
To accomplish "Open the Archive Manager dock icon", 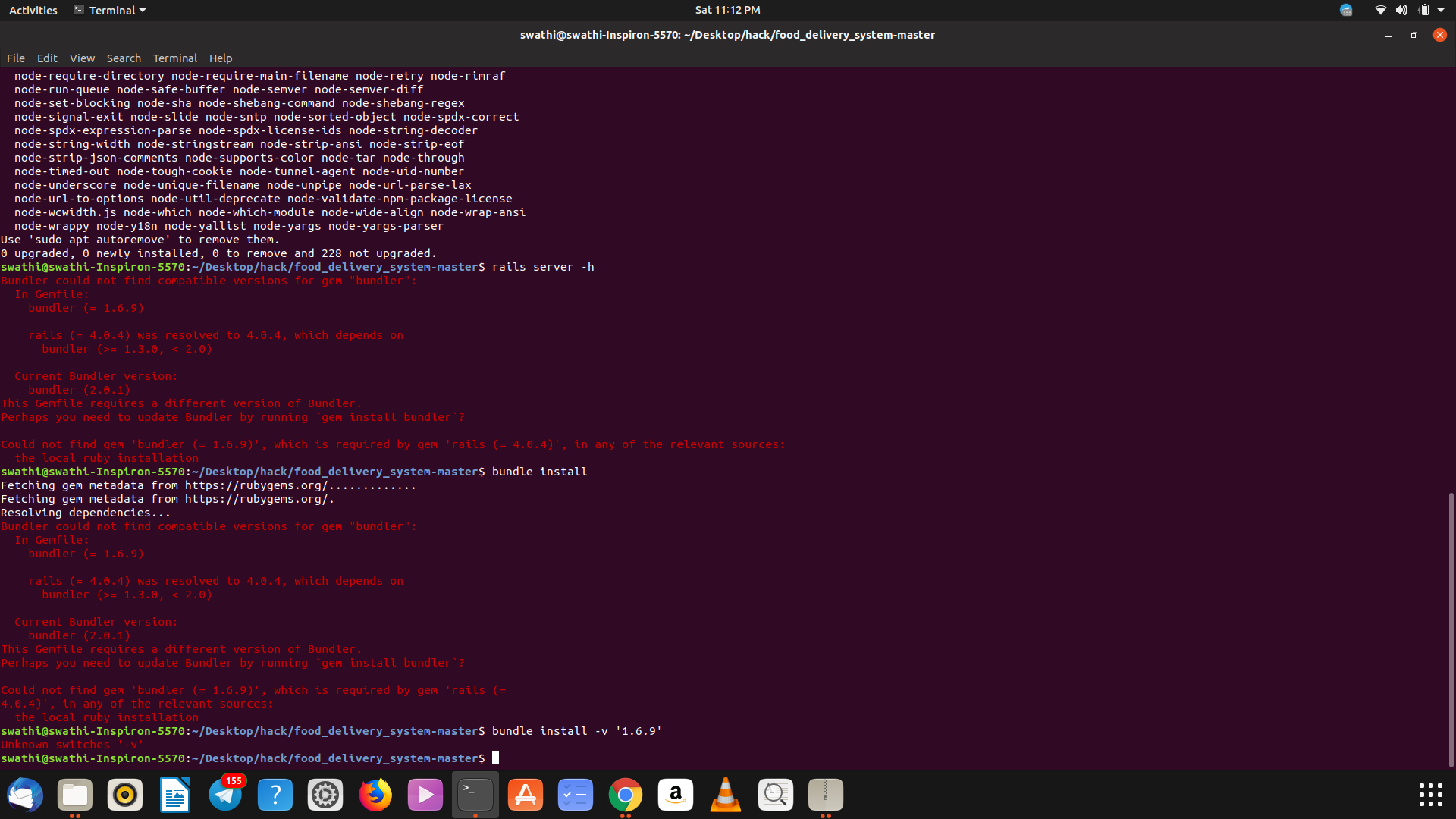I will pos(826,795).
